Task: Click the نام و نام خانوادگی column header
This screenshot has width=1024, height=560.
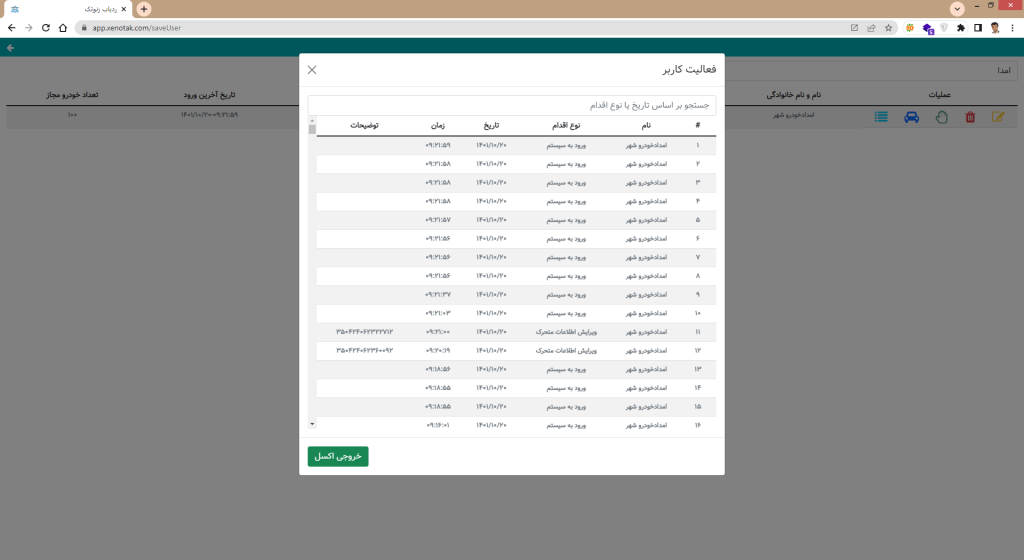Action: 793,95
